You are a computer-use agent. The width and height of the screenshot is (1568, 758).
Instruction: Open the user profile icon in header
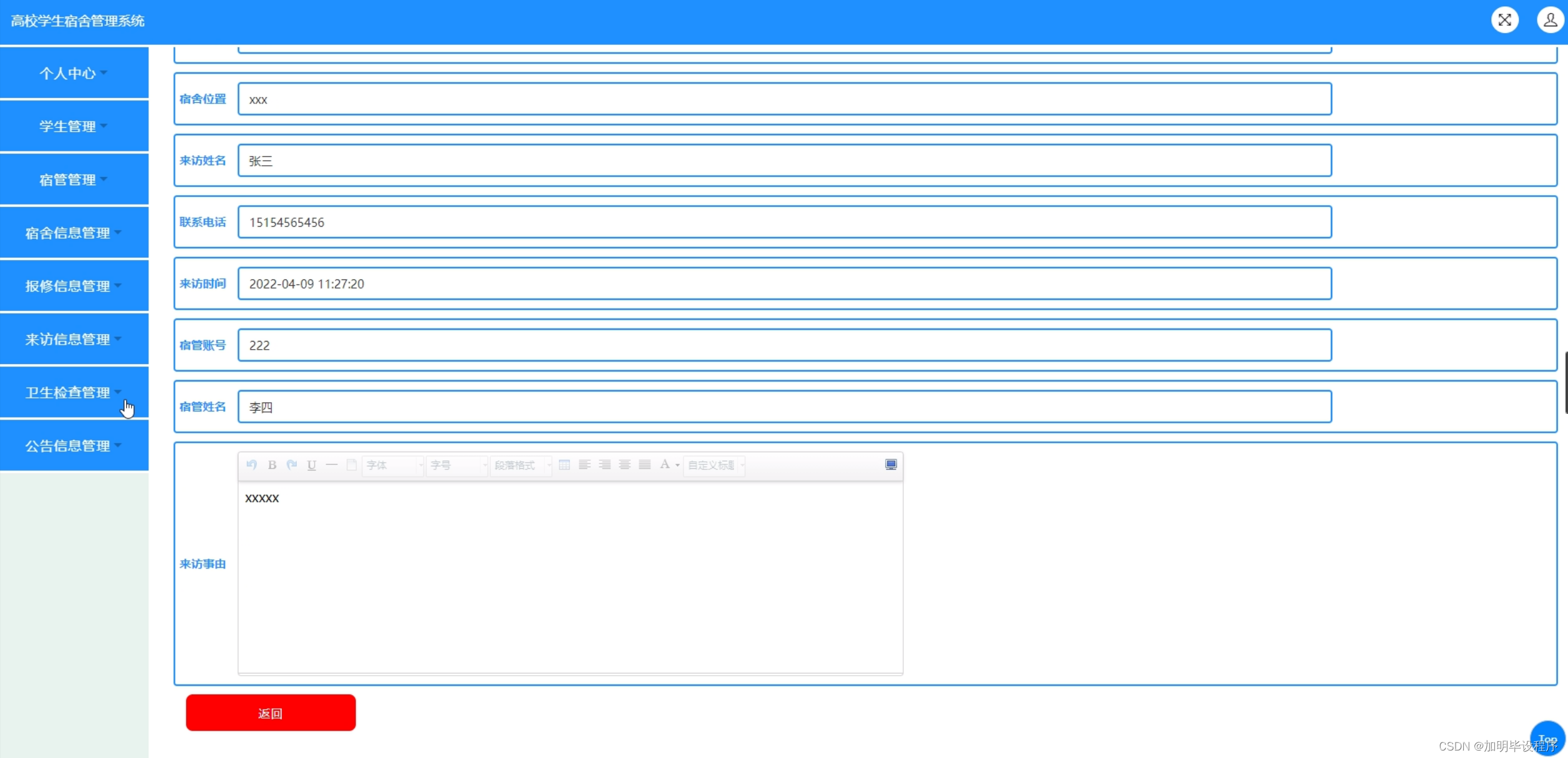pyautogui.click(x=1550, y=20)
